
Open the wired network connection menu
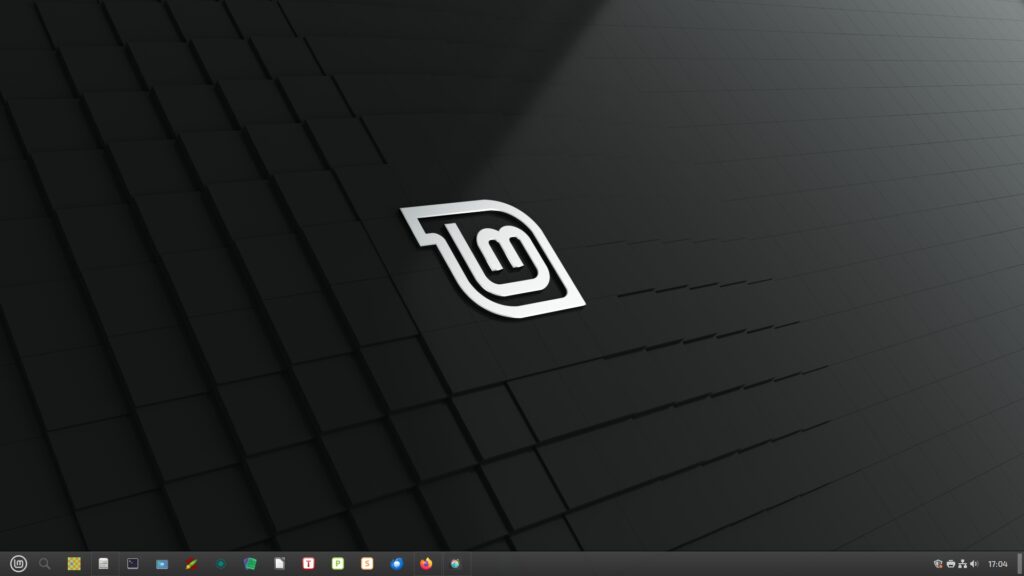(x=962, y=564)
